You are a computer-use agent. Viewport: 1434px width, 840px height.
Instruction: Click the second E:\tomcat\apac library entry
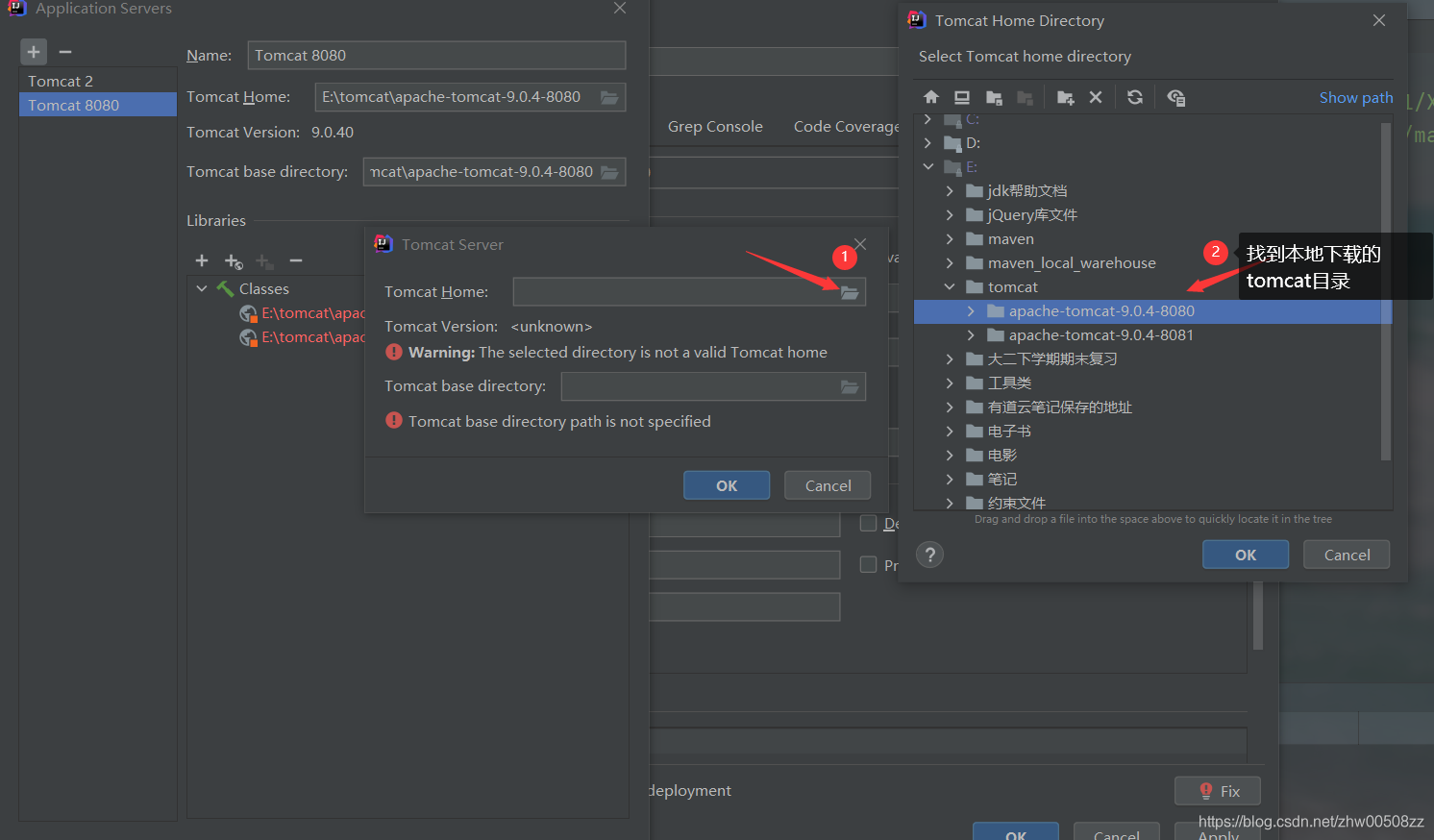313,337
